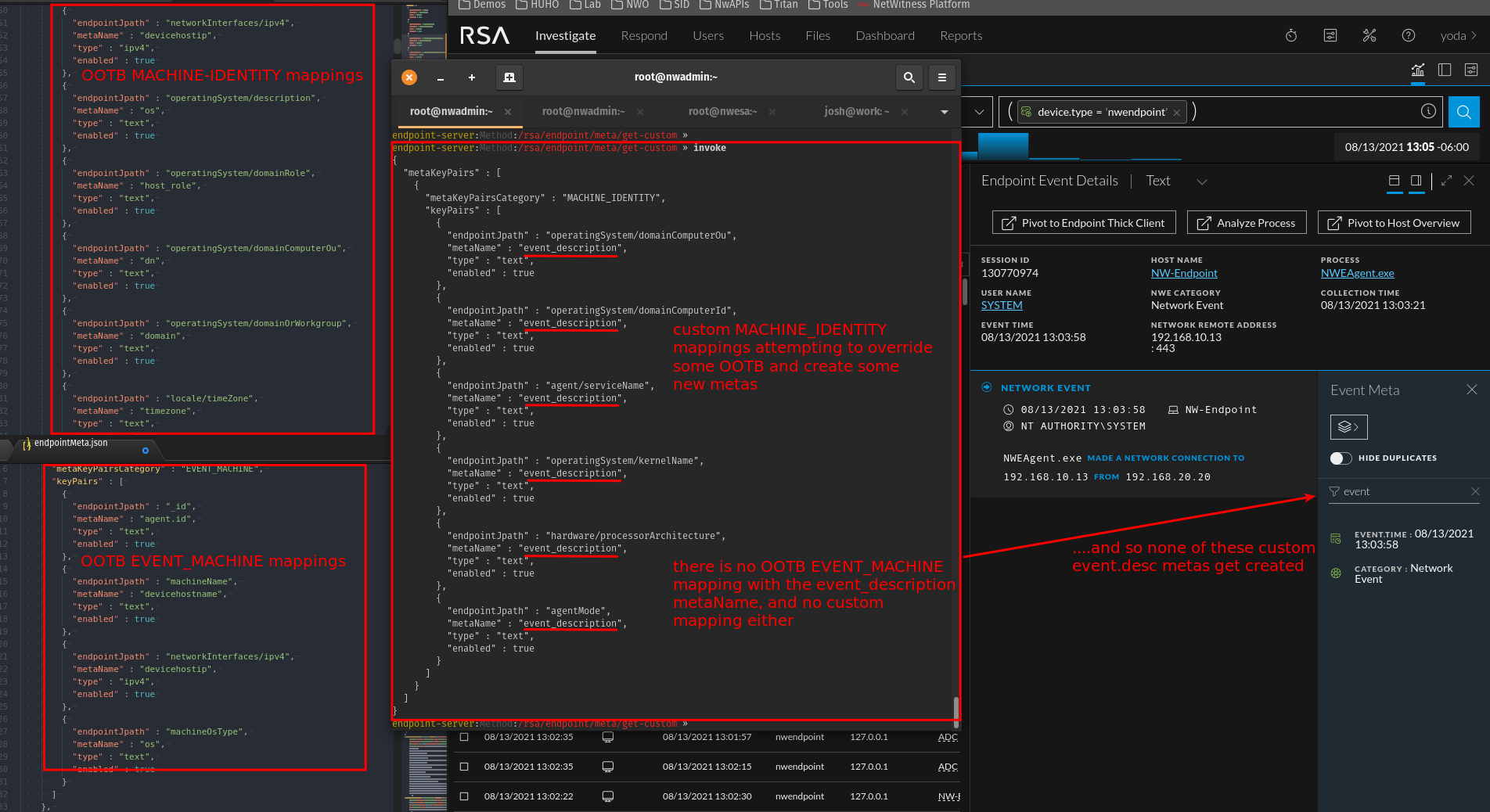Screen dimensions: 1490x812
Task: Expand event details panel with arrows icon
Action: [1446, 181]
